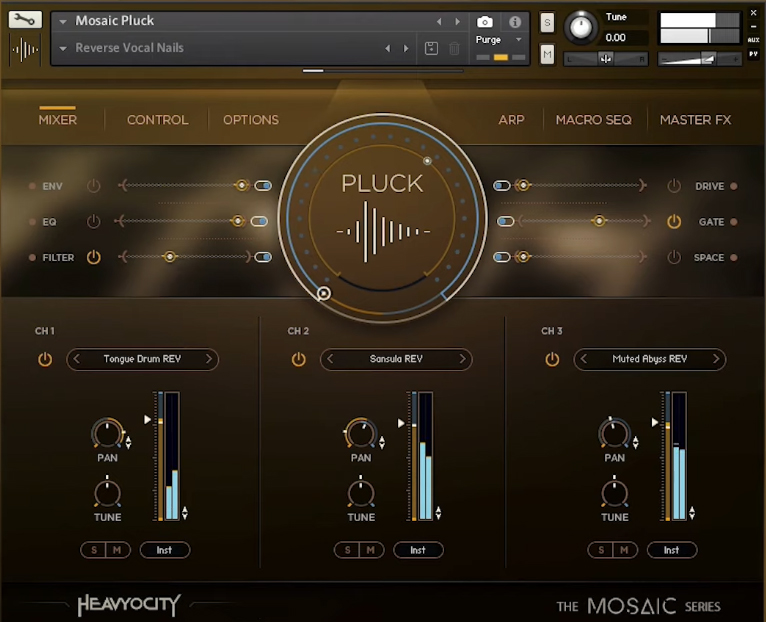
Task: Switch to the OPTIONS tab
Action: [x=251, y=120]
